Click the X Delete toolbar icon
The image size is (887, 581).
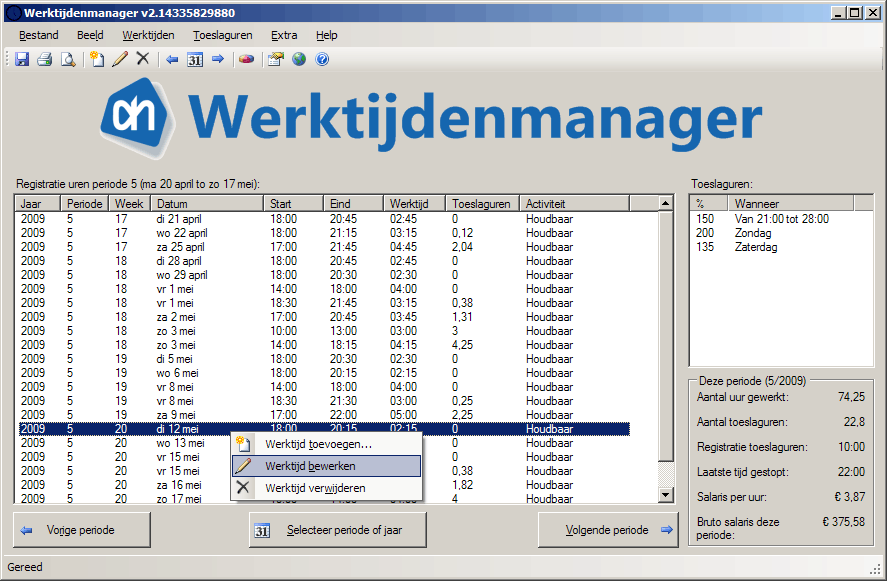click(143, 59)
